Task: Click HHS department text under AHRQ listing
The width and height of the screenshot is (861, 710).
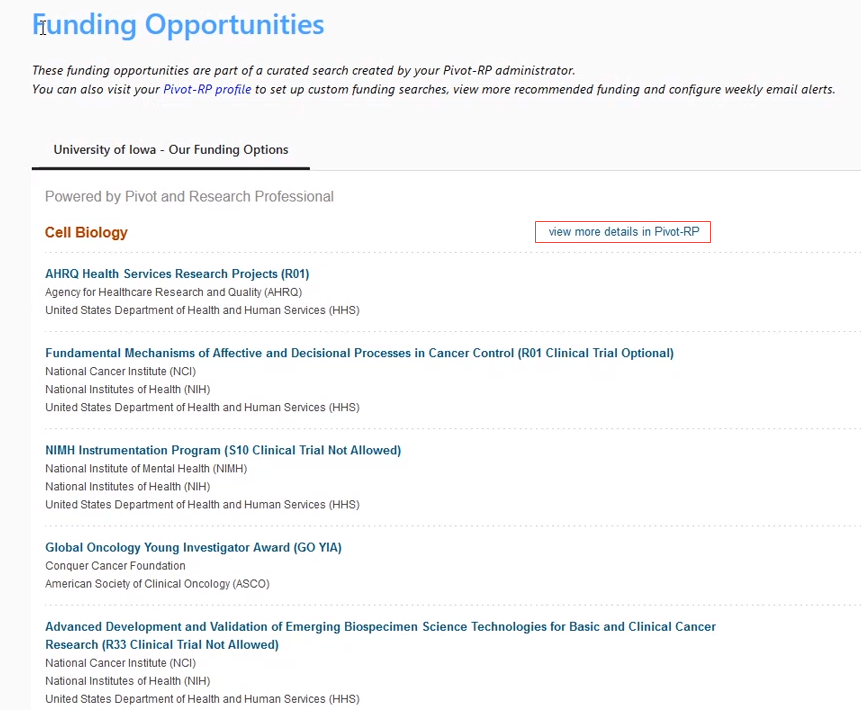Action: coord(202,311)
